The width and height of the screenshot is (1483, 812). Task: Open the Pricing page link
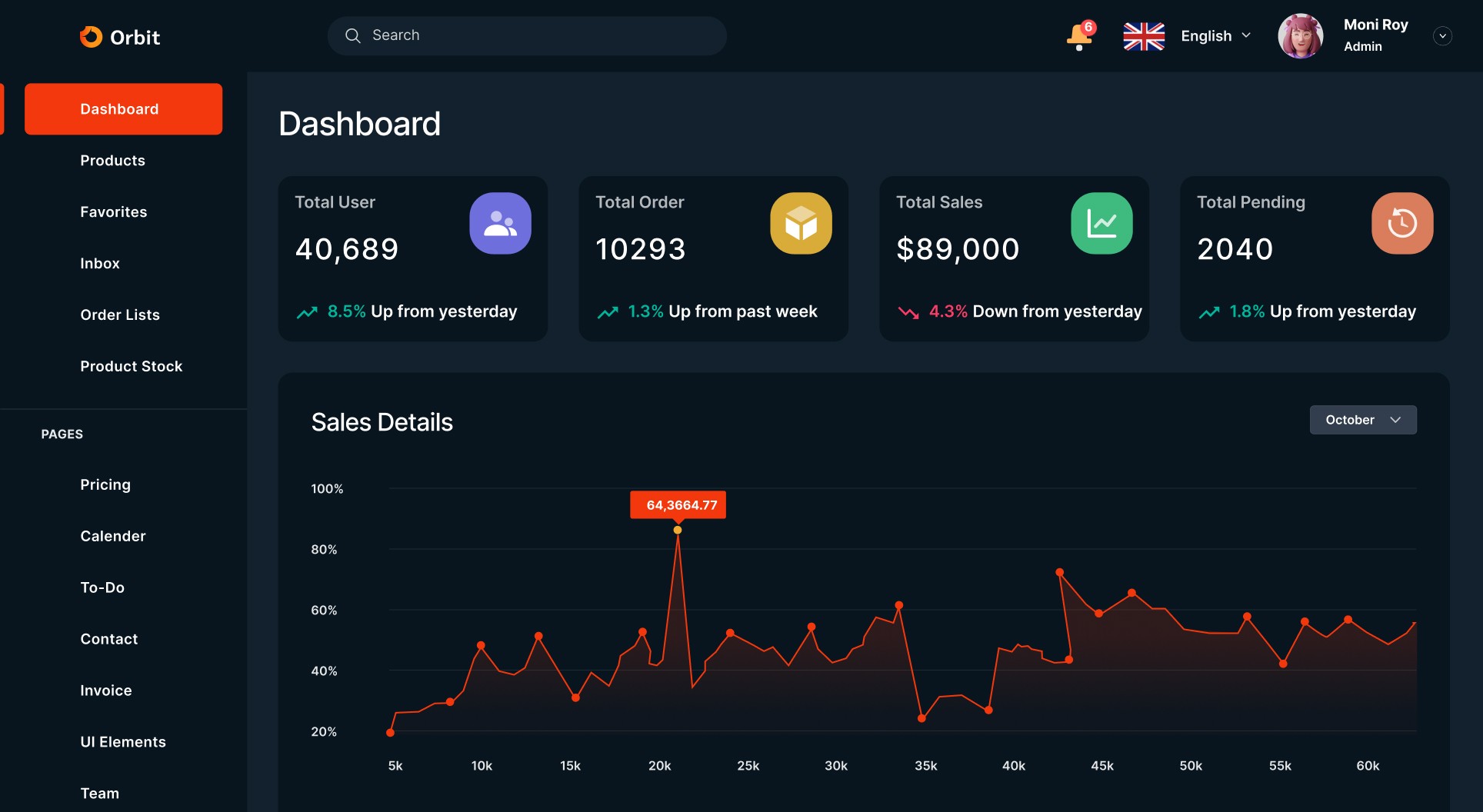click(x=105, y=484)
